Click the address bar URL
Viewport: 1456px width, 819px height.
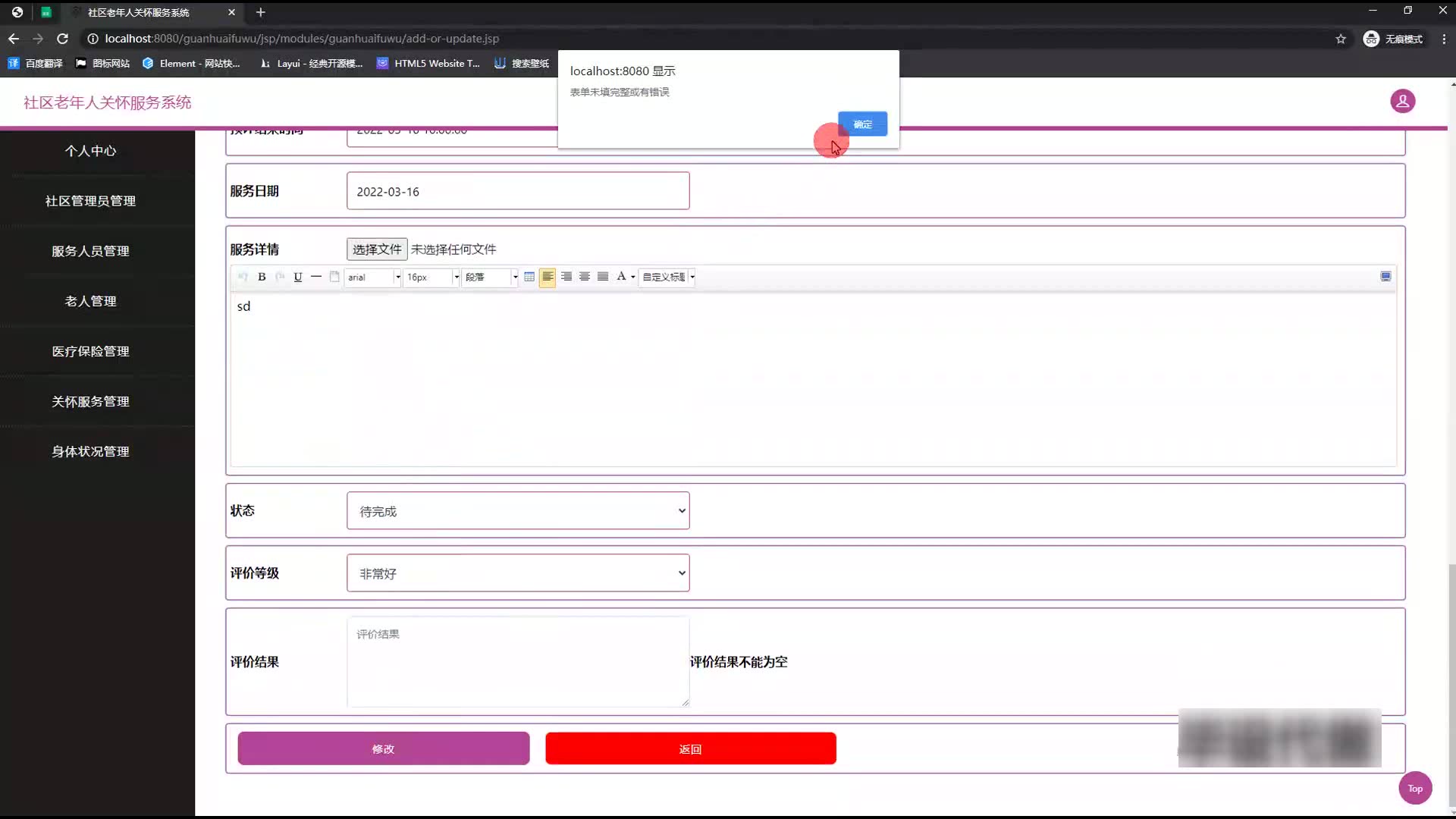(x=302, y=39)
